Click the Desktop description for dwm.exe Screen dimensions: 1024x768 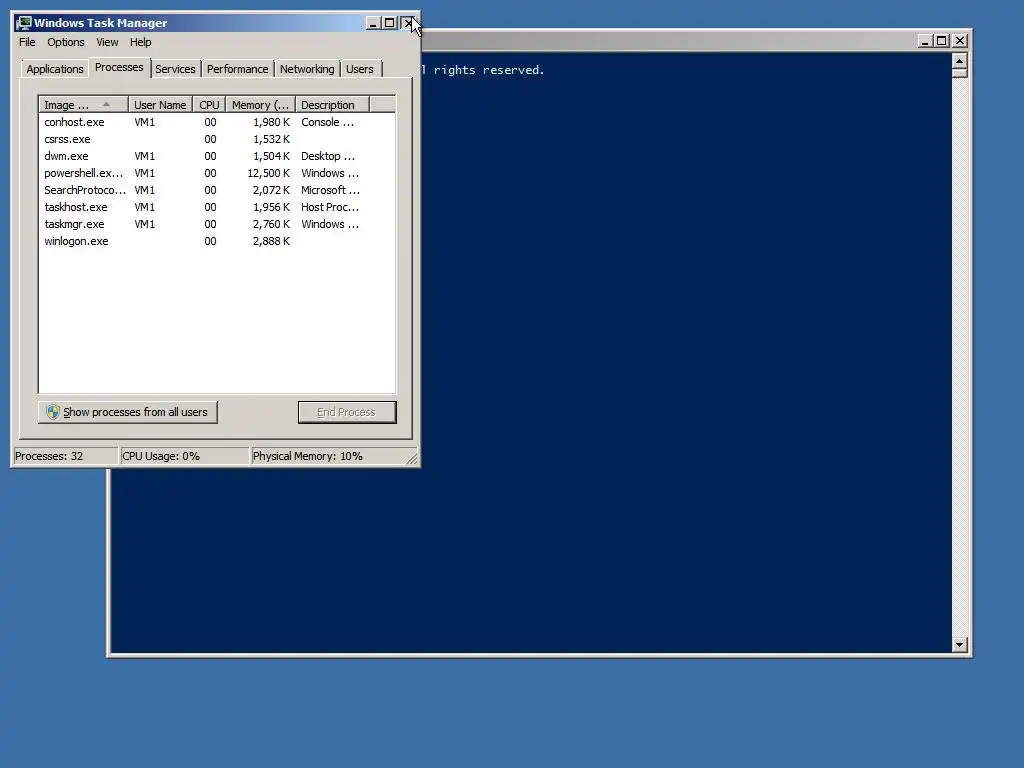(328, 156)
